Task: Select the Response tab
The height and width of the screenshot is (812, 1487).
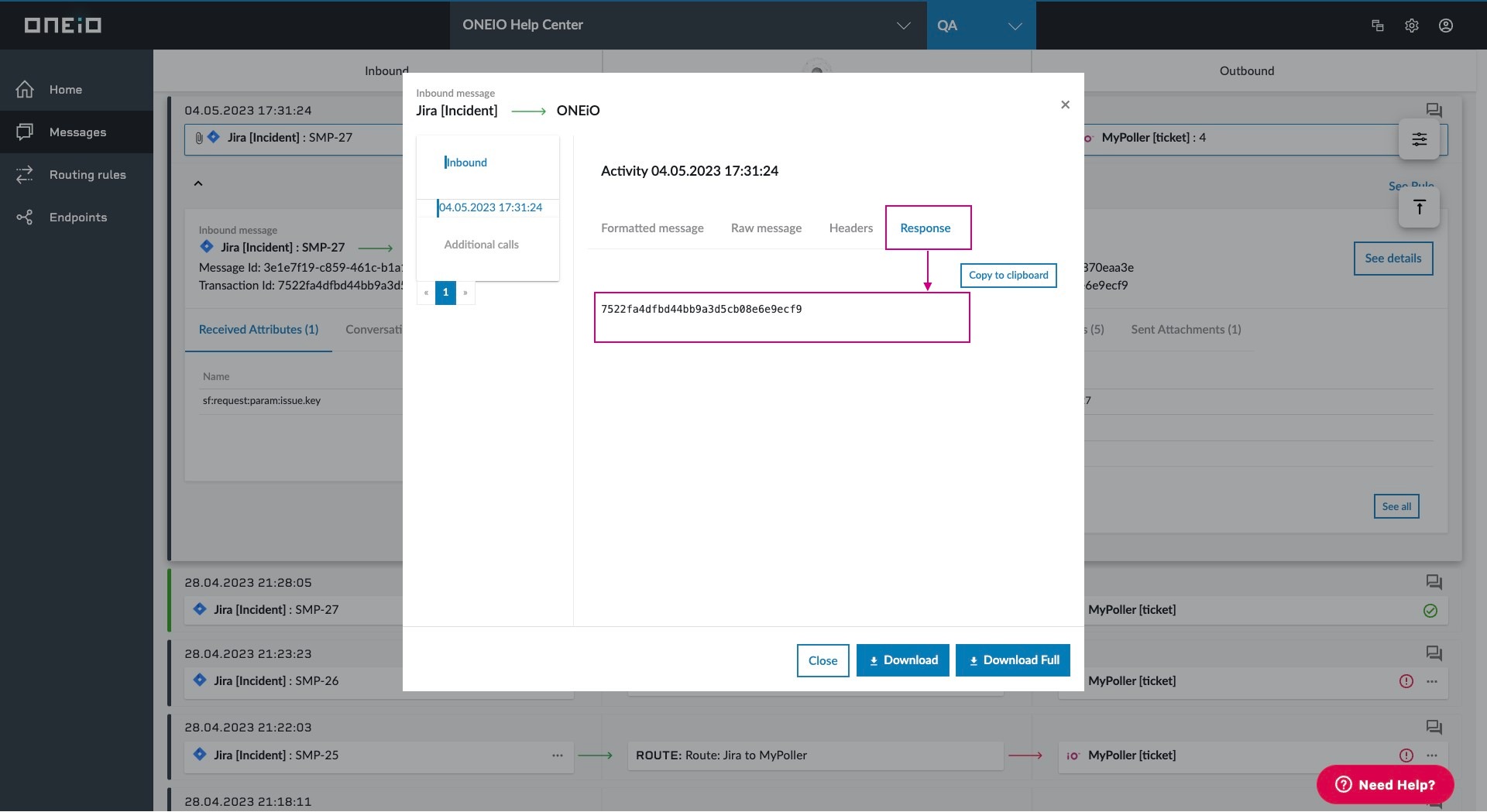Action: coord(925,228)
